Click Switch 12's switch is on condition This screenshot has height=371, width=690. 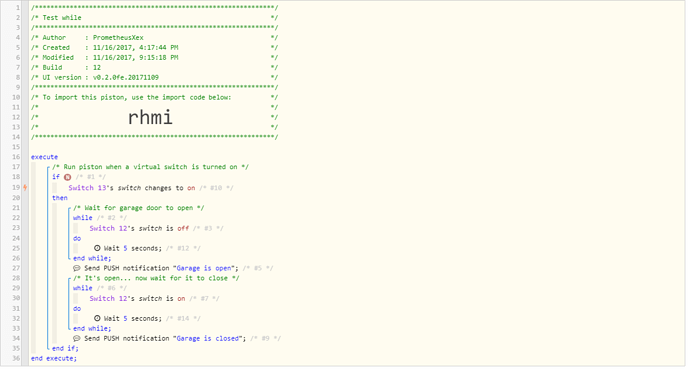click(137, 298)
